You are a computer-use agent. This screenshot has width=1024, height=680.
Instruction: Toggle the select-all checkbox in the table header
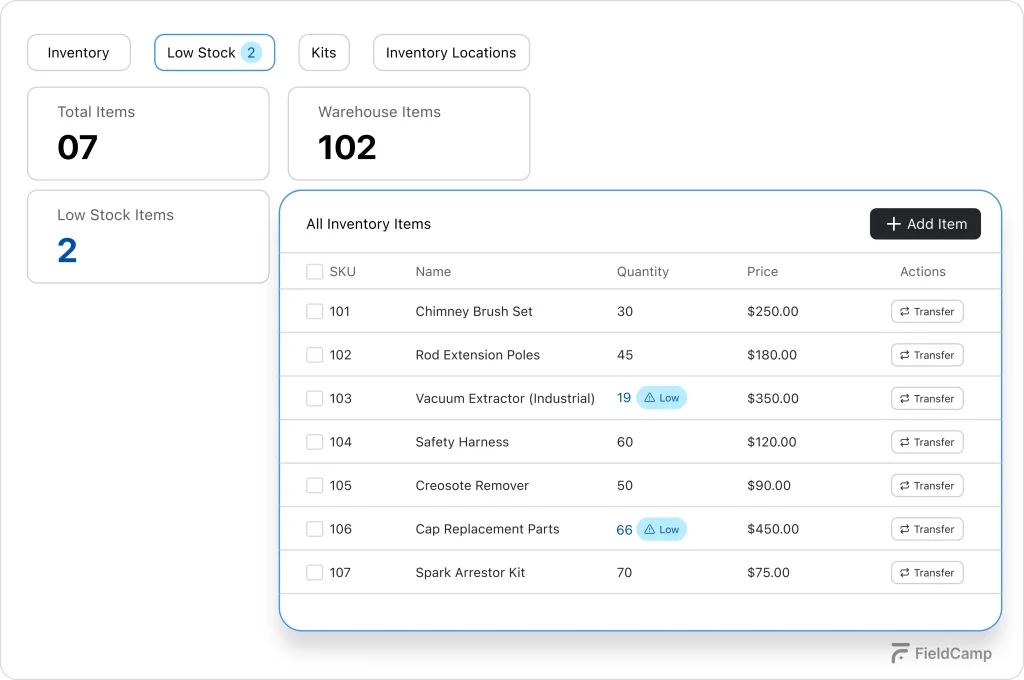(313, 271)
